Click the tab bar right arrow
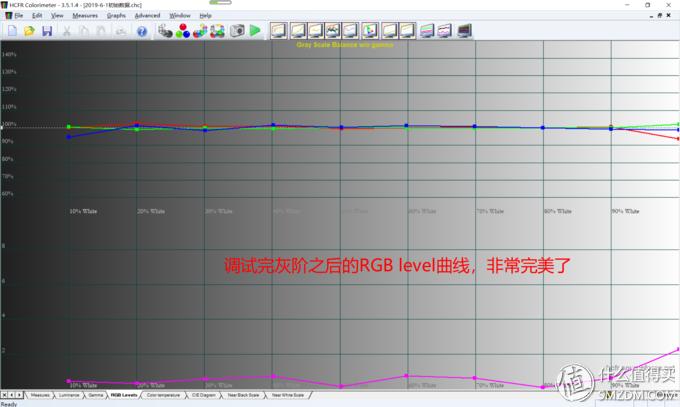The image size is (680, 407). pos(19,395)
